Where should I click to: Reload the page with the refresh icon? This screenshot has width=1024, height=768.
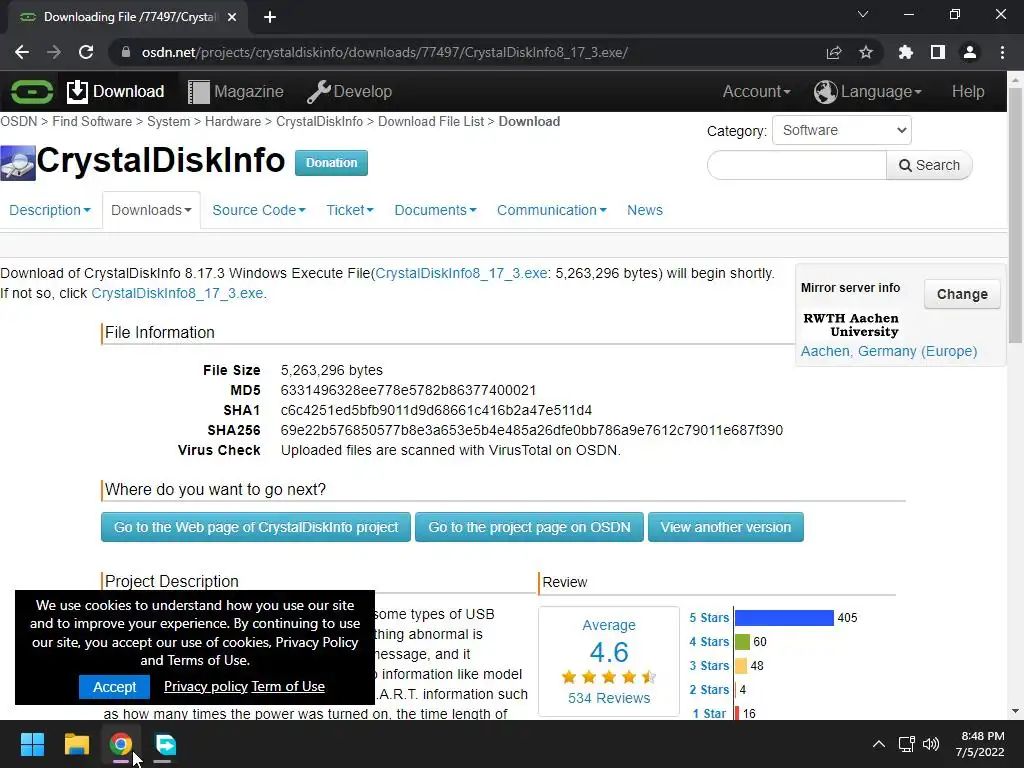click(x=86, y=52)
